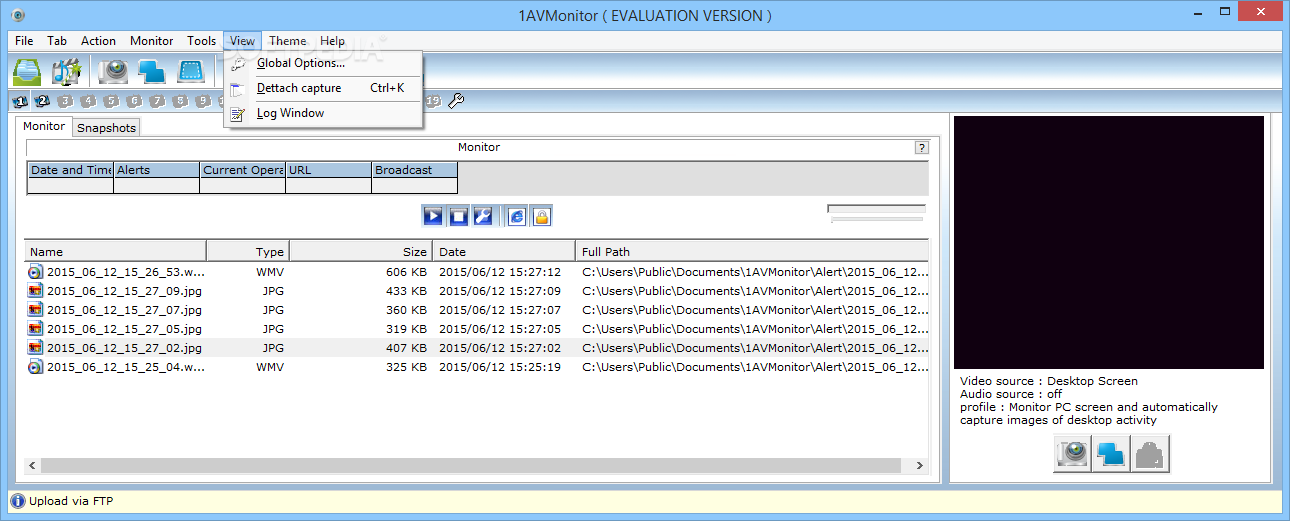Viewport: 1290px width, 521px height.
Task: Click the Alerts column header
Action: pyautogui.click(x=156, y=170)
